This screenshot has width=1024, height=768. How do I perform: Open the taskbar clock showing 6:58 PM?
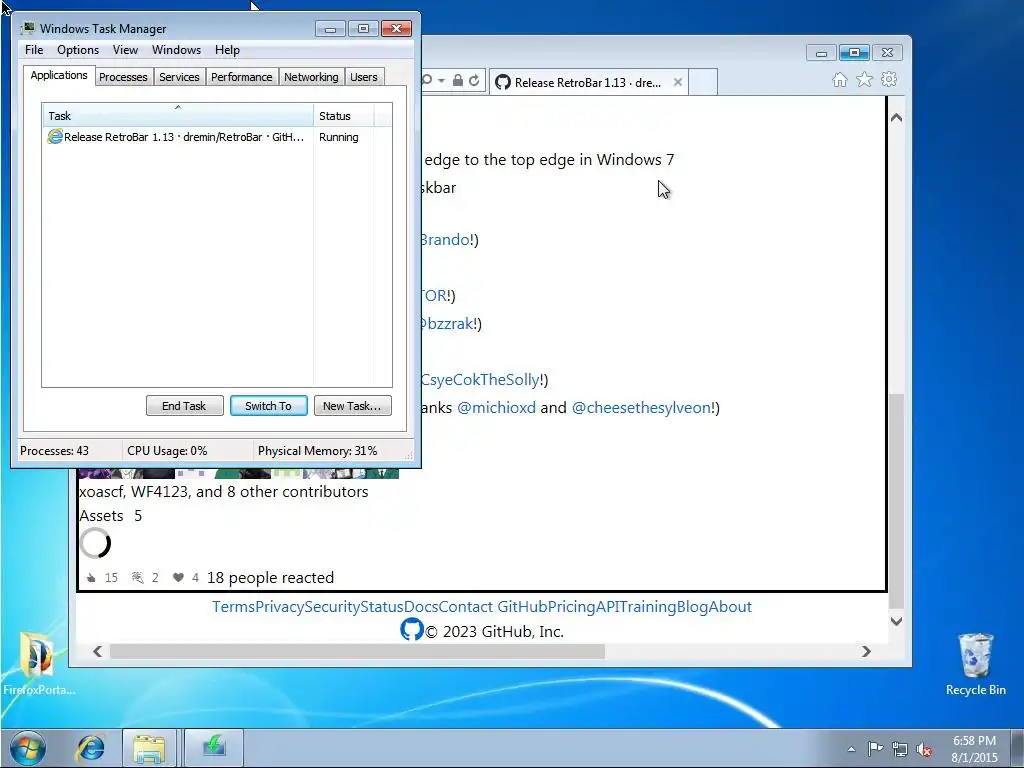(974, 749)
